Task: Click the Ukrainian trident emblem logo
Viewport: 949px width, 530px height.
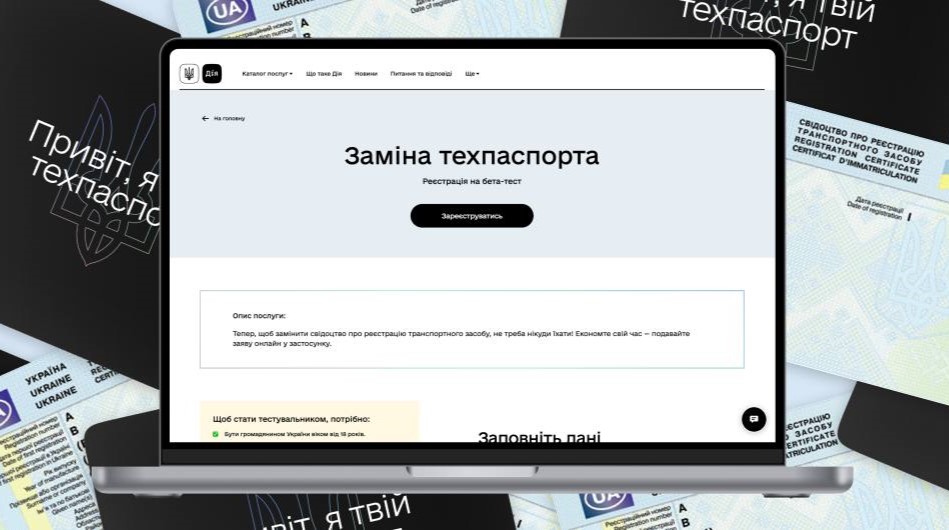Action: pos(189,74)
